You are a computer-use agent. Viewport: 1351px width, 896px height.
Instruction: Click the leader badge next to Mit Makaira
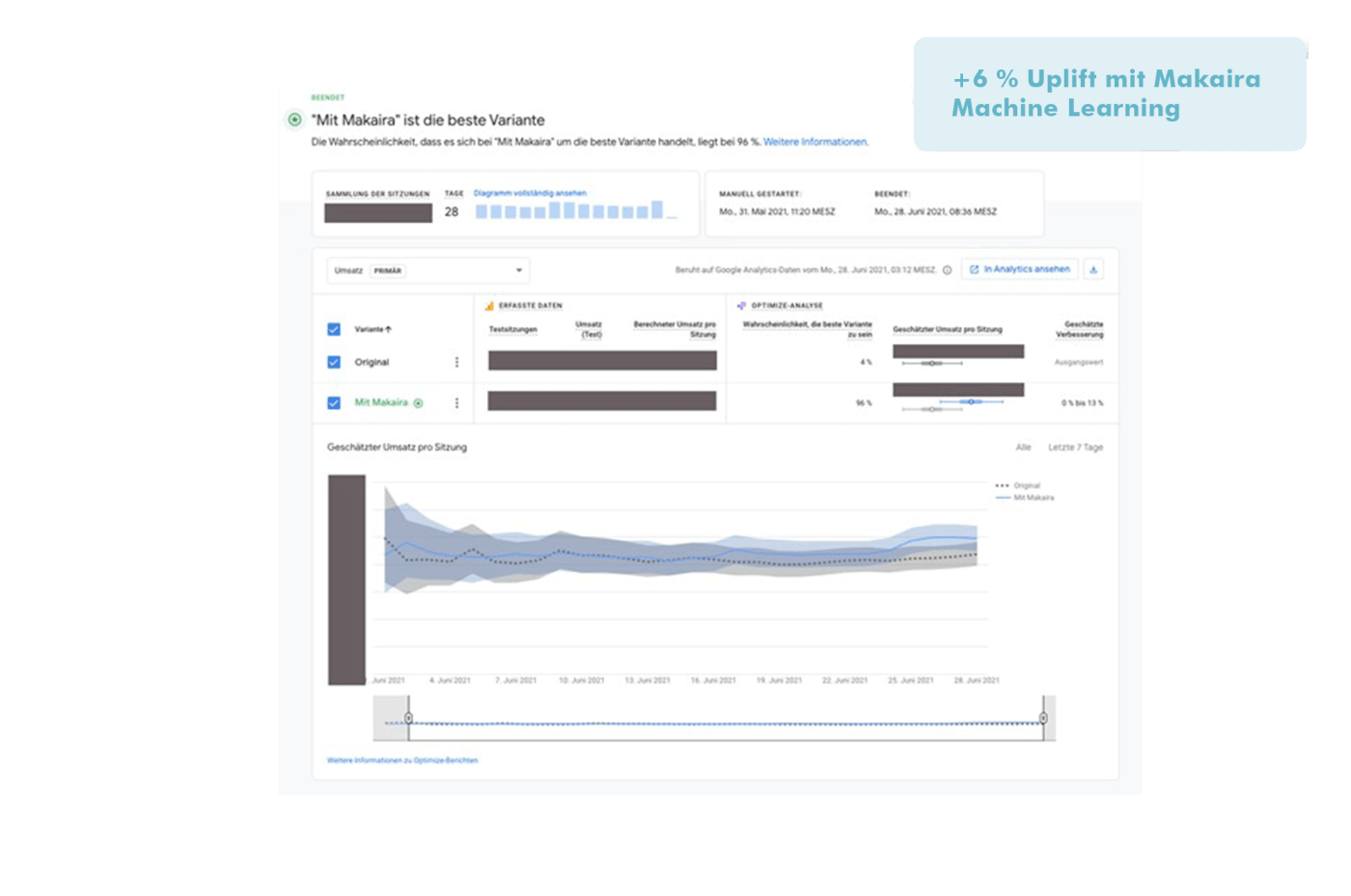point(418,403)
